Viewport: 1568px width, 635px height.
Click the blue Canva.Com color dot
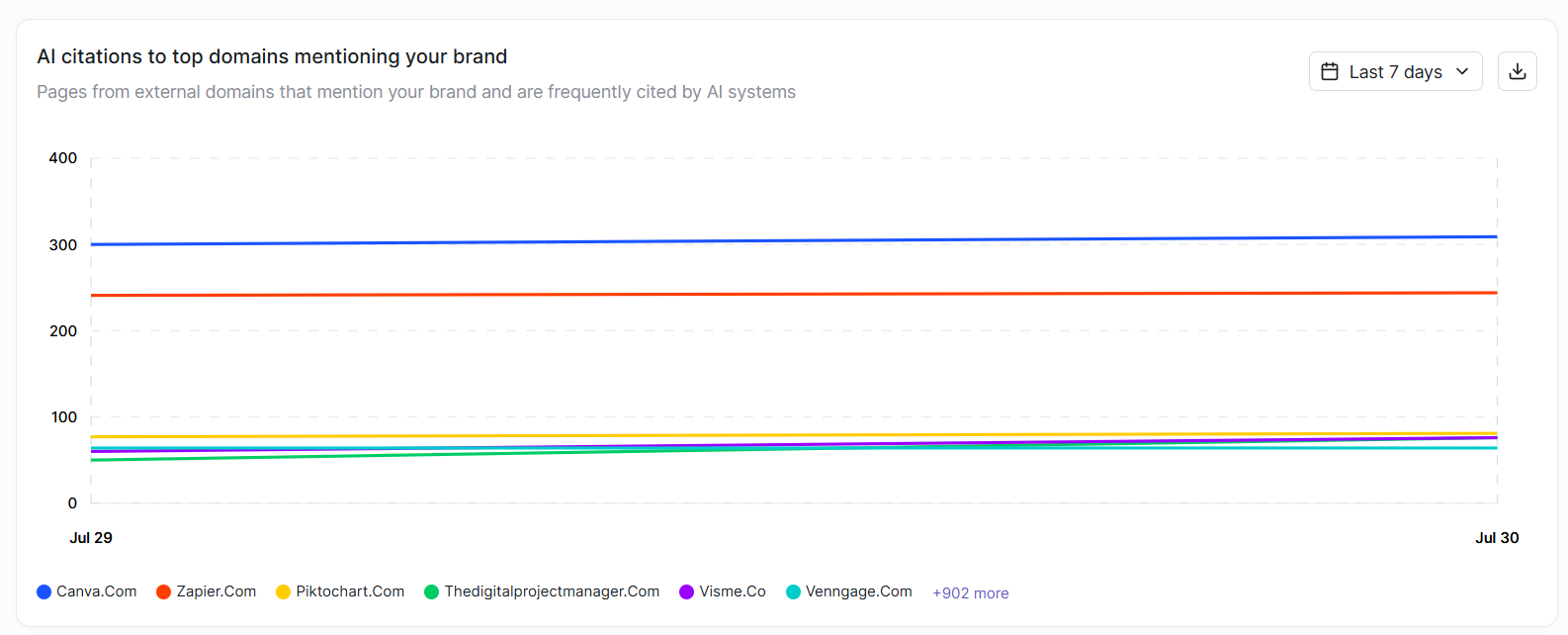[44, 591]
